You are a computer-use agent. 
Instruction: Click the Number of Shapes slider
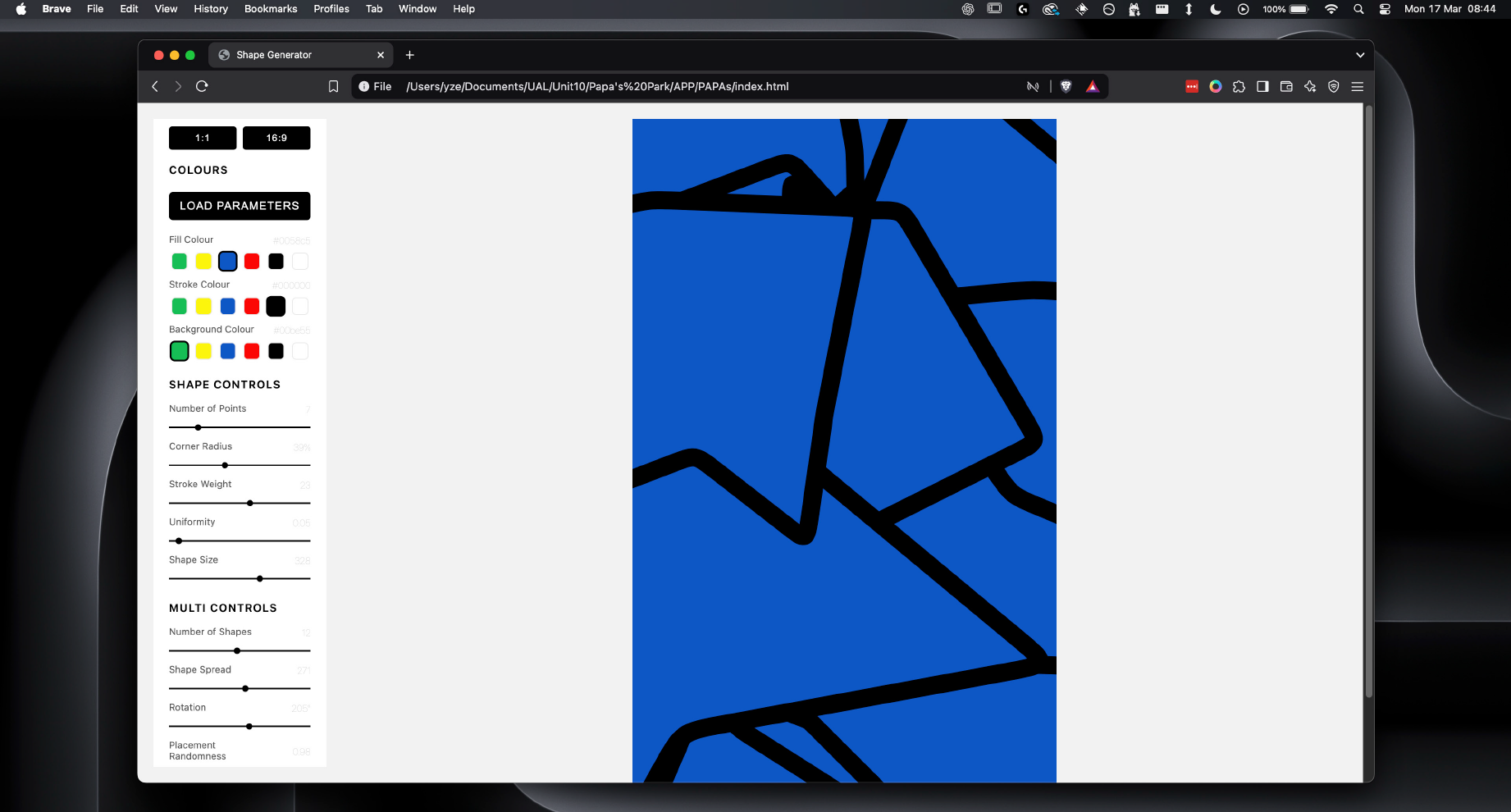pyautogui.click(x=240, y=650)
